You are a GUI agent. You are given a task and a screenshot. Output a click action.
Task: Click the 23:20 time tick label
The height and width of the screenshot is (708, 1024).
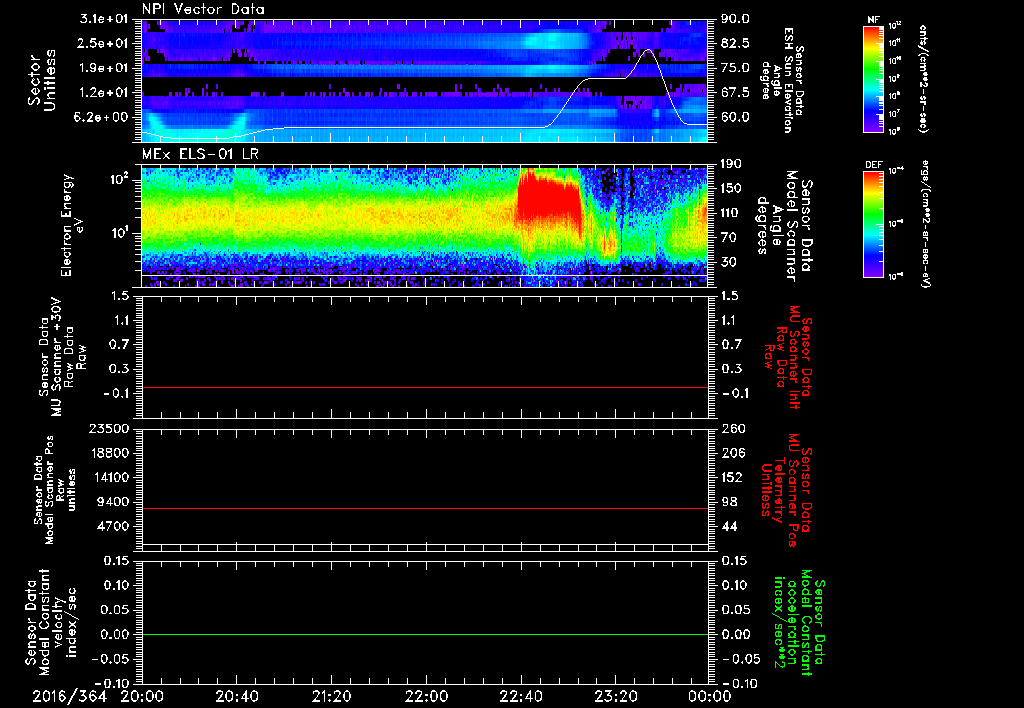[615, 695]
